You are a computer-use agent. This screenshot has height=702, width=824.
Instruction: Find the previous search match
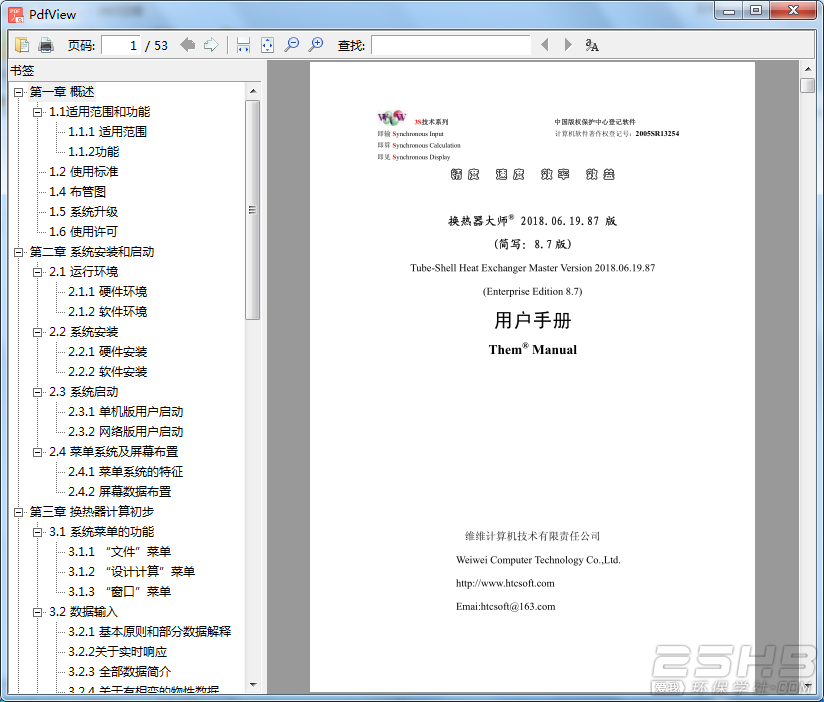[x=545, y=45]
